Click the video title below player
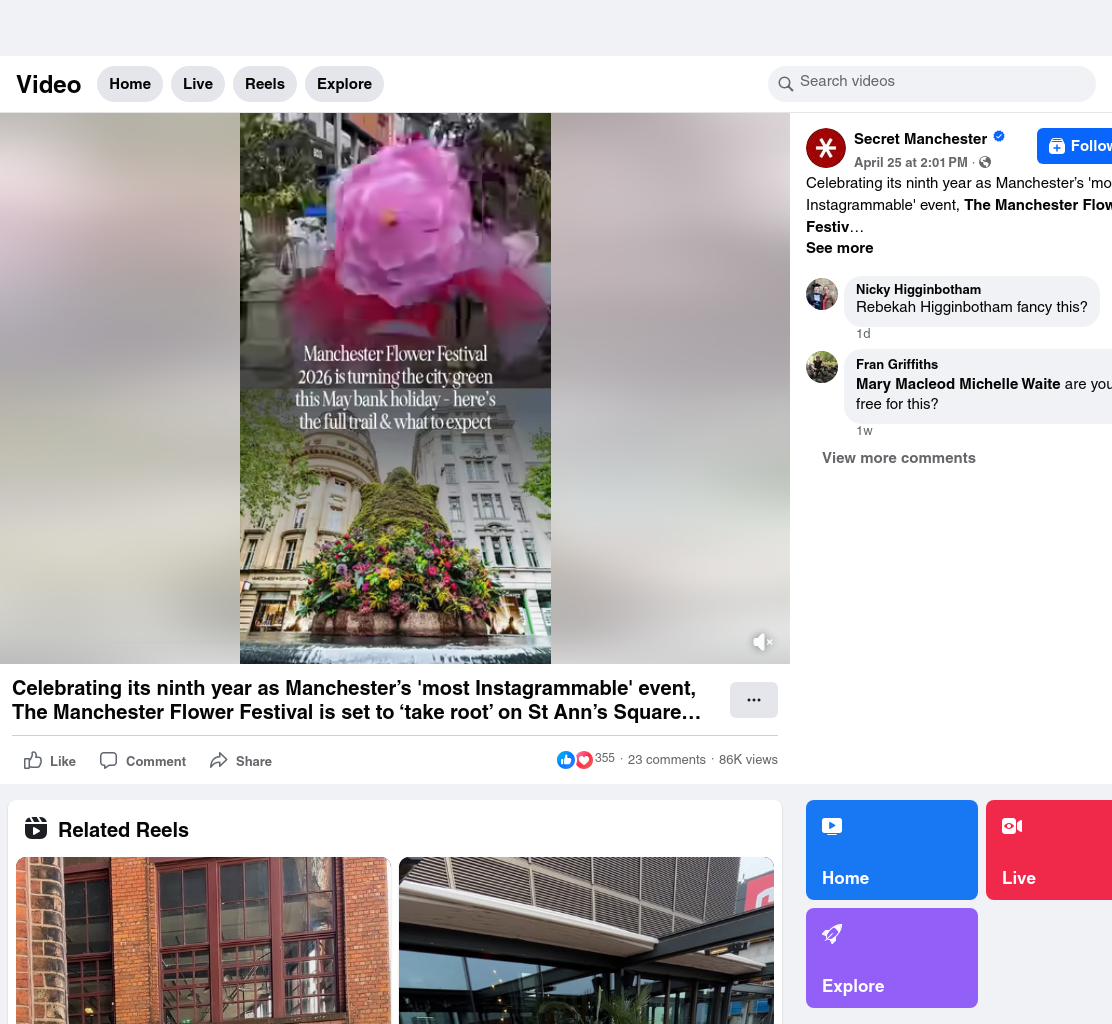 356,700
